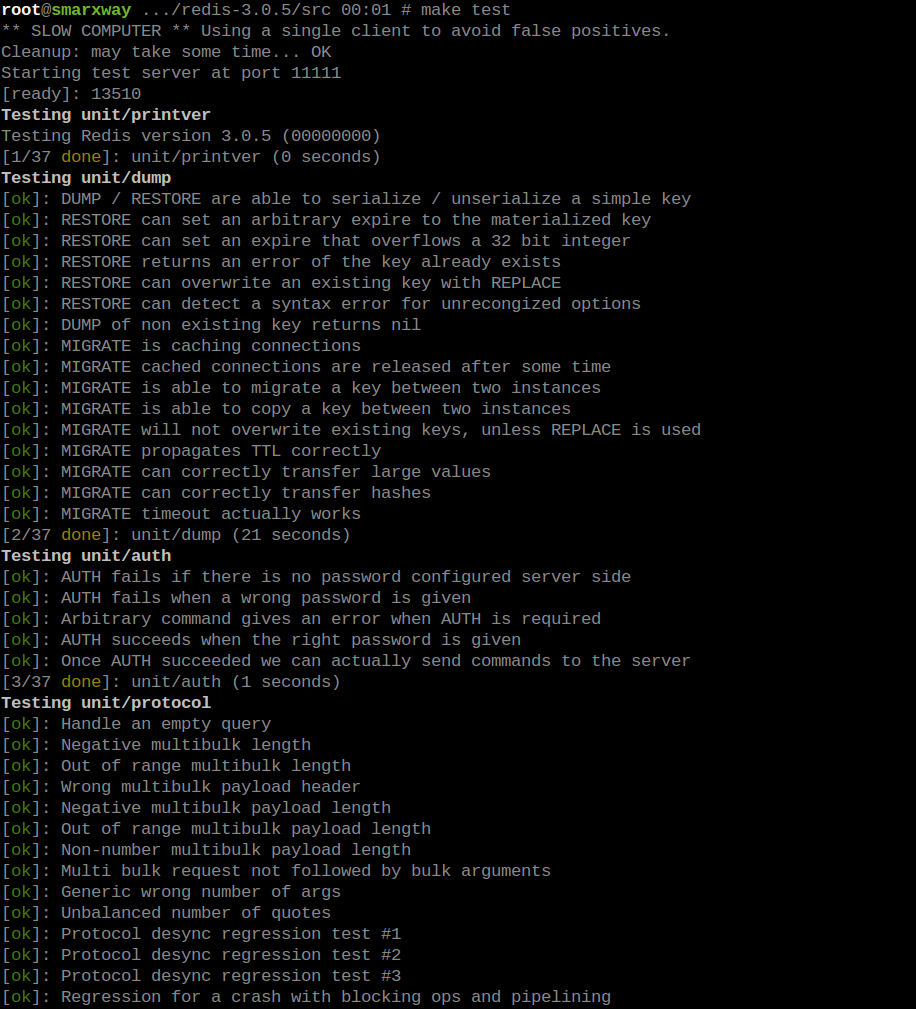Click "Protocol desync regression test #1" line
The image size is (916, 1009).
(201, 934)
